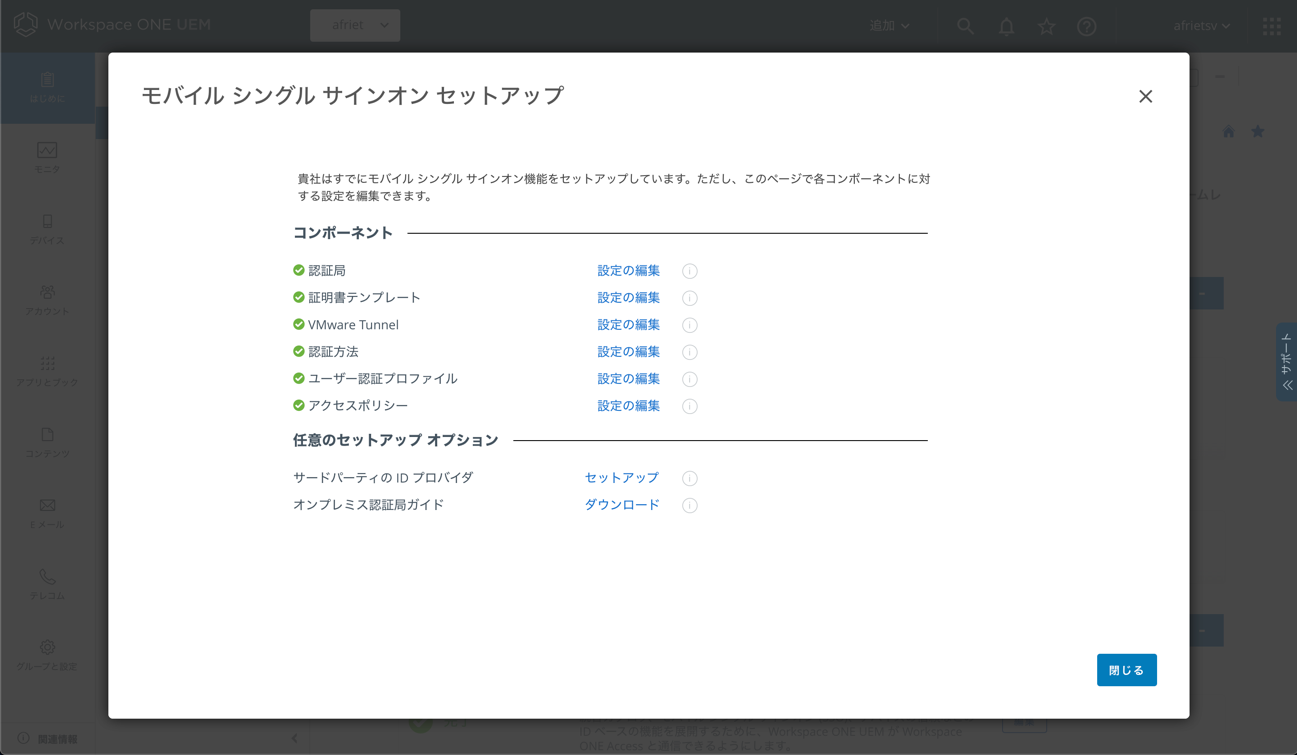The width and height of the screenshot is (1297, 755).
Task: Show info icon for 認証方法
Action: tap(690, 352)
